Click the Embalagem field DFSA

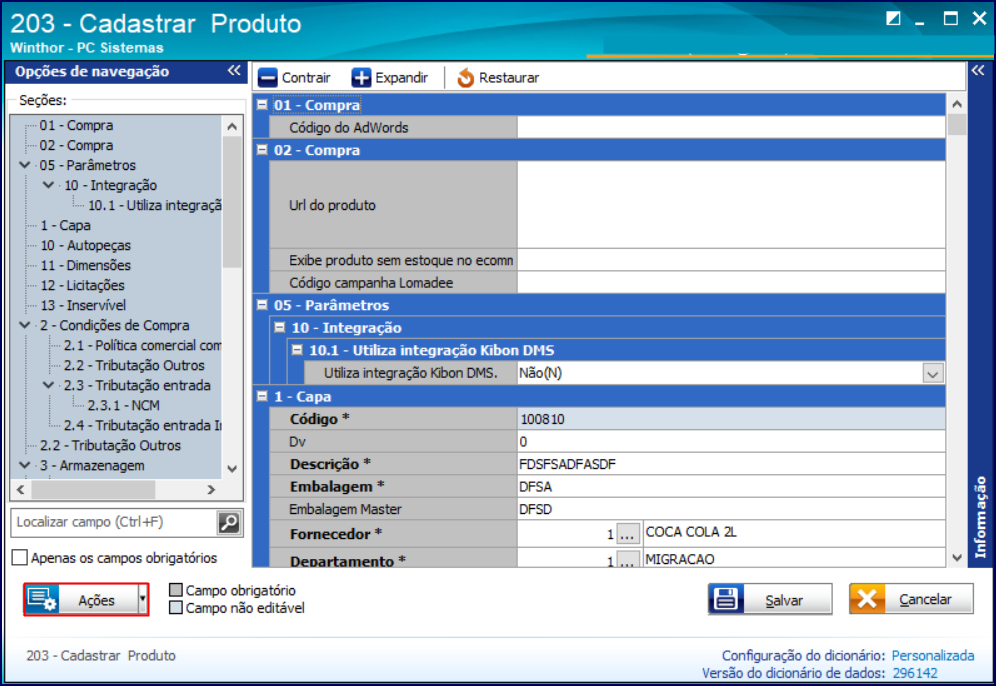click(731, 487)
